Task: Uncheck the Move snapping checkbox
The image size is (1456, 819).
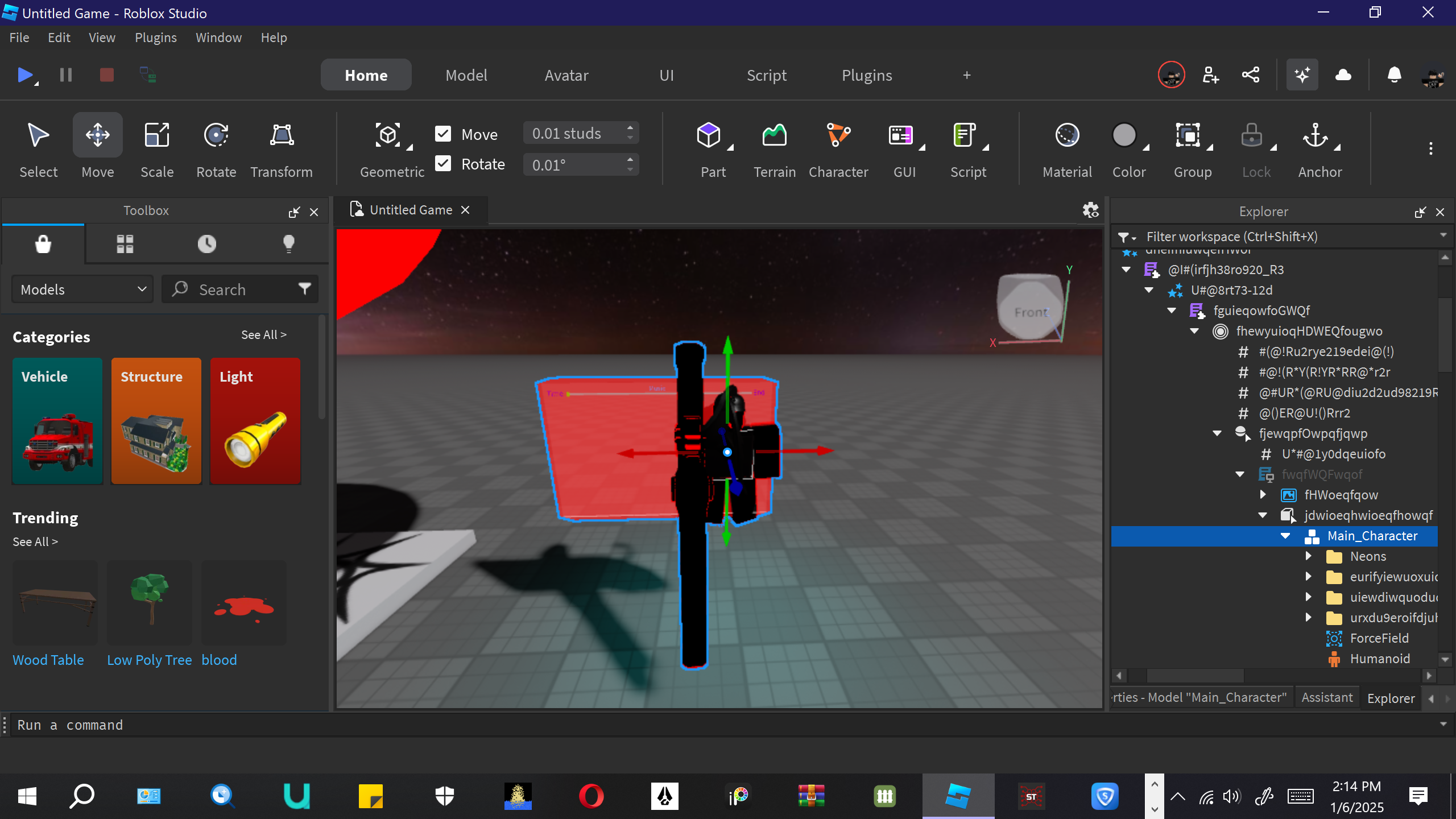Action: coord(443,134)
